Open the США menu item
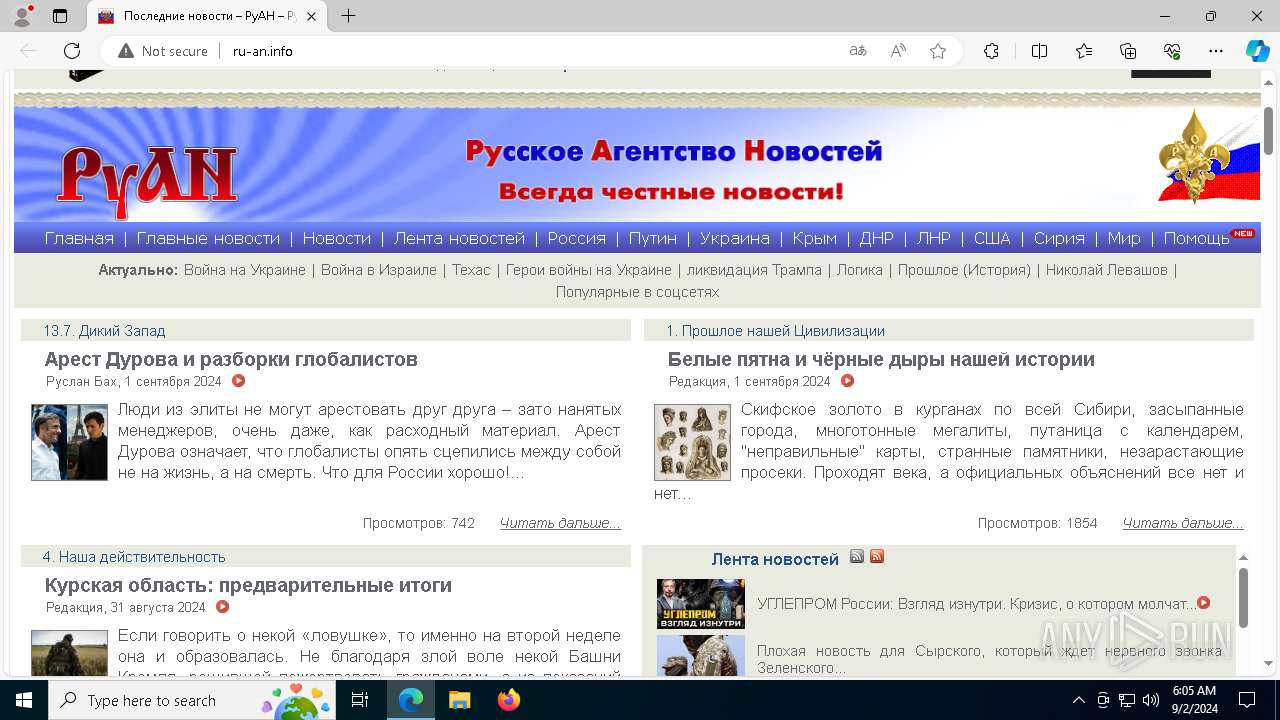1280x720 pixels. (992, 238)
